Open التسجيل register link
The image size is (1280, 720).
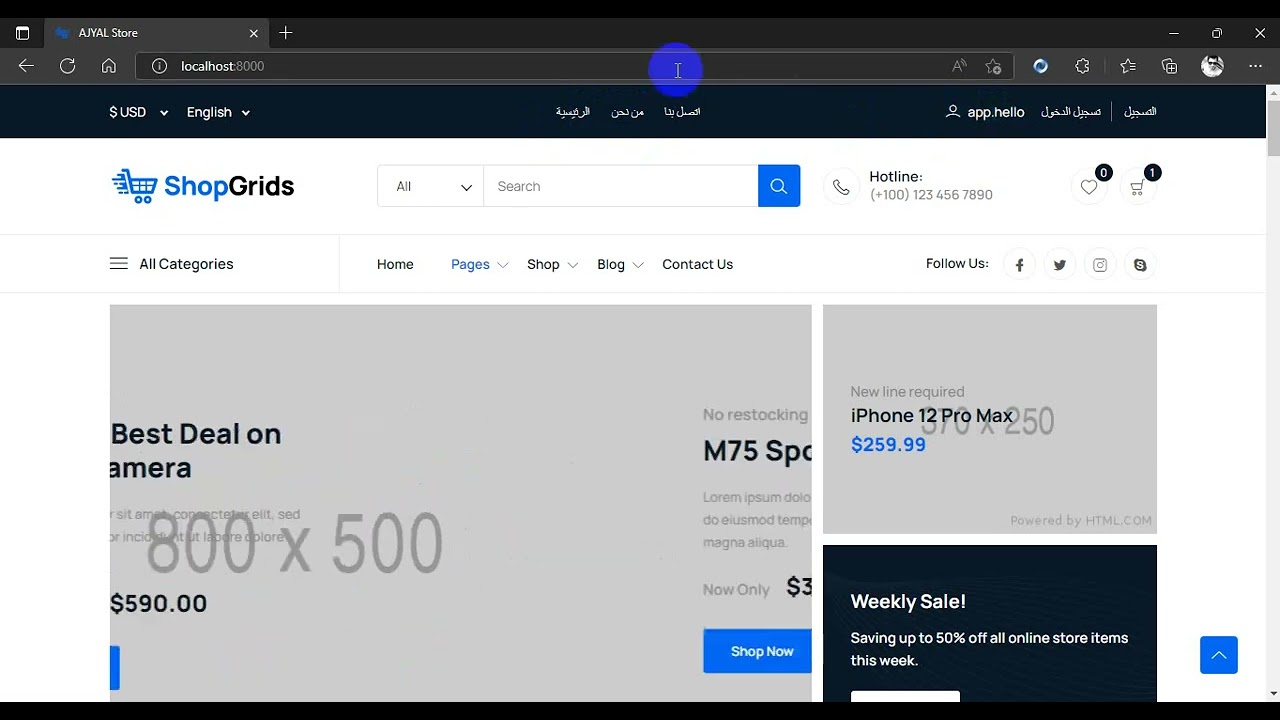1140,112
